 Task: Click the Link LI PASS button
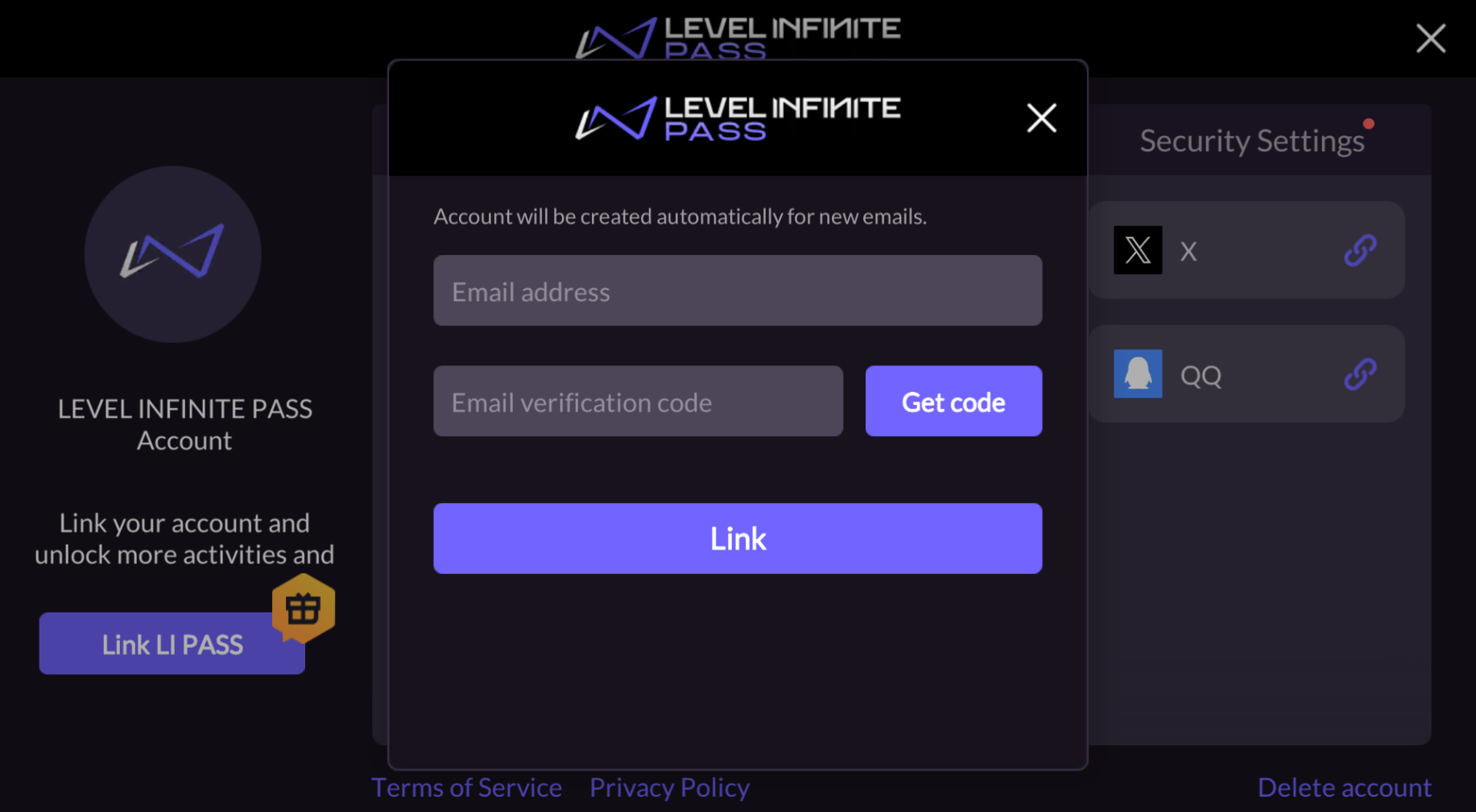pos(172,643)
